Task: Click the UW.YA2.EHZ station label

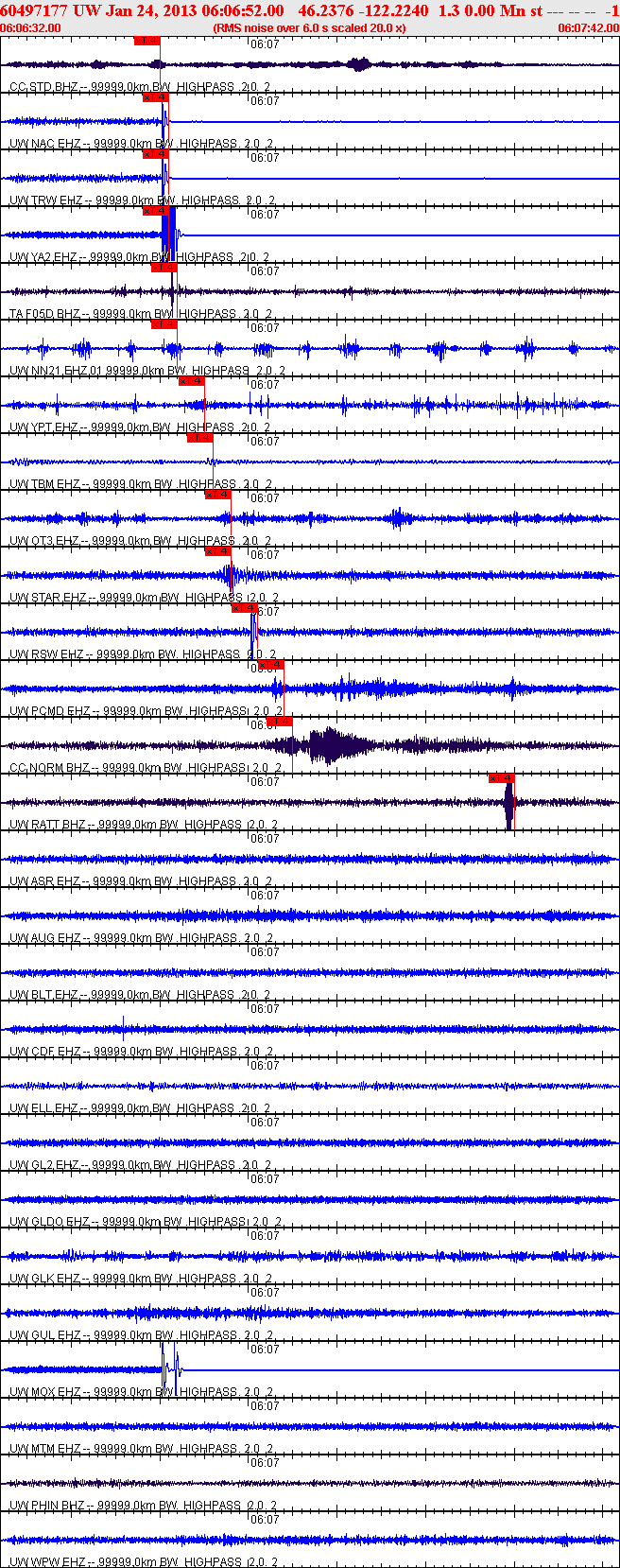Action: [x=140, y=257]
